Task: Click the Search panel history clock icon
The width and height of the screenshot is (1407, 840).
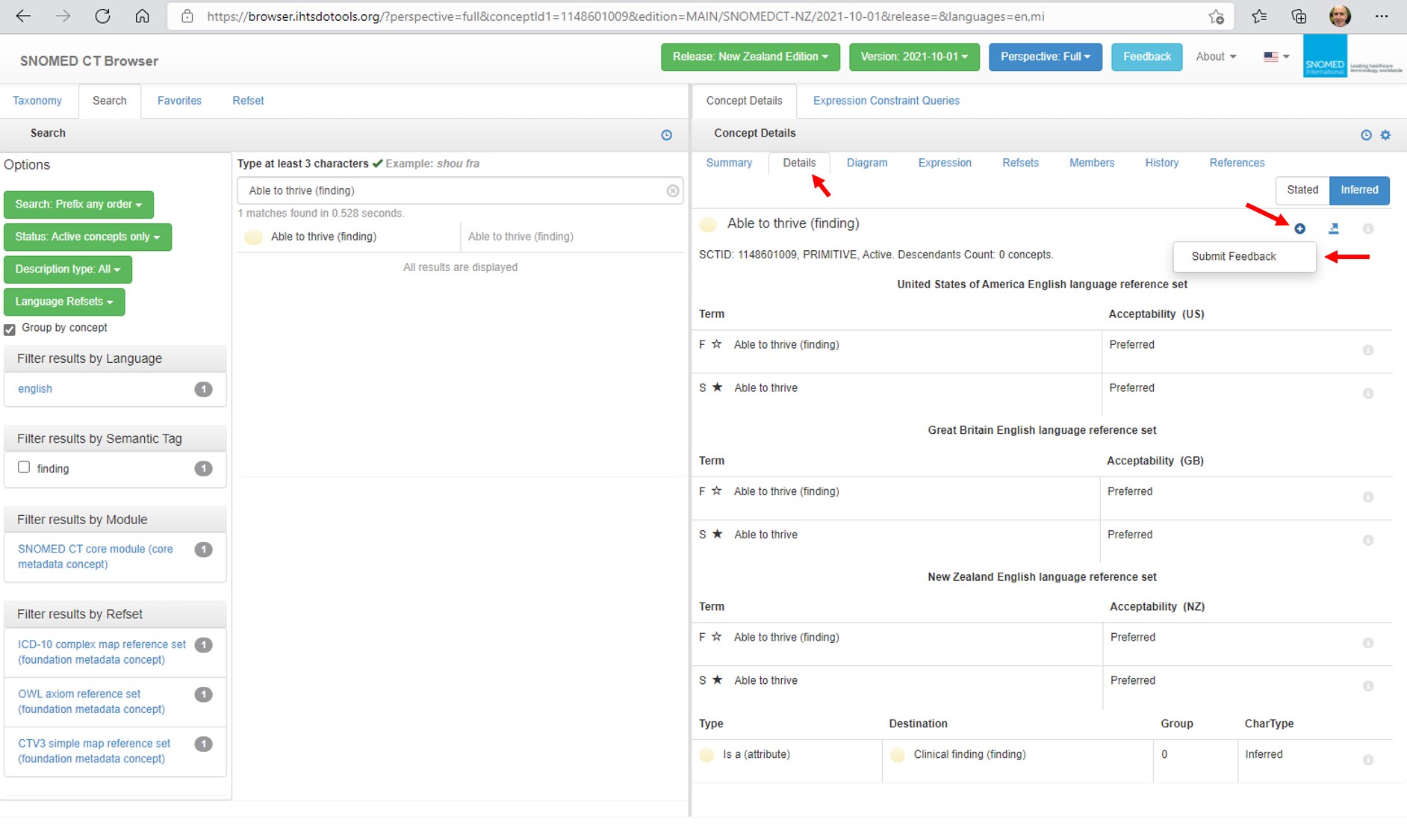Action: [x=666, y=135]
